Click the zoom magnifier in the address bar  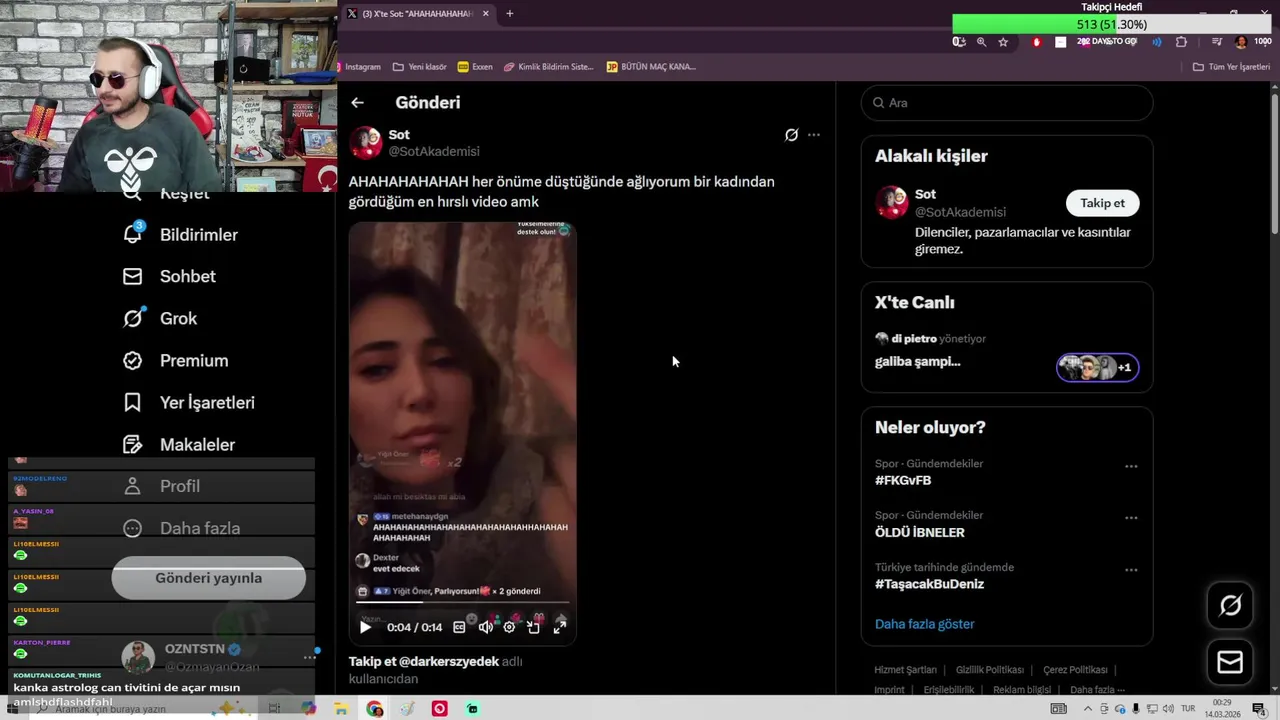(981, 42)
